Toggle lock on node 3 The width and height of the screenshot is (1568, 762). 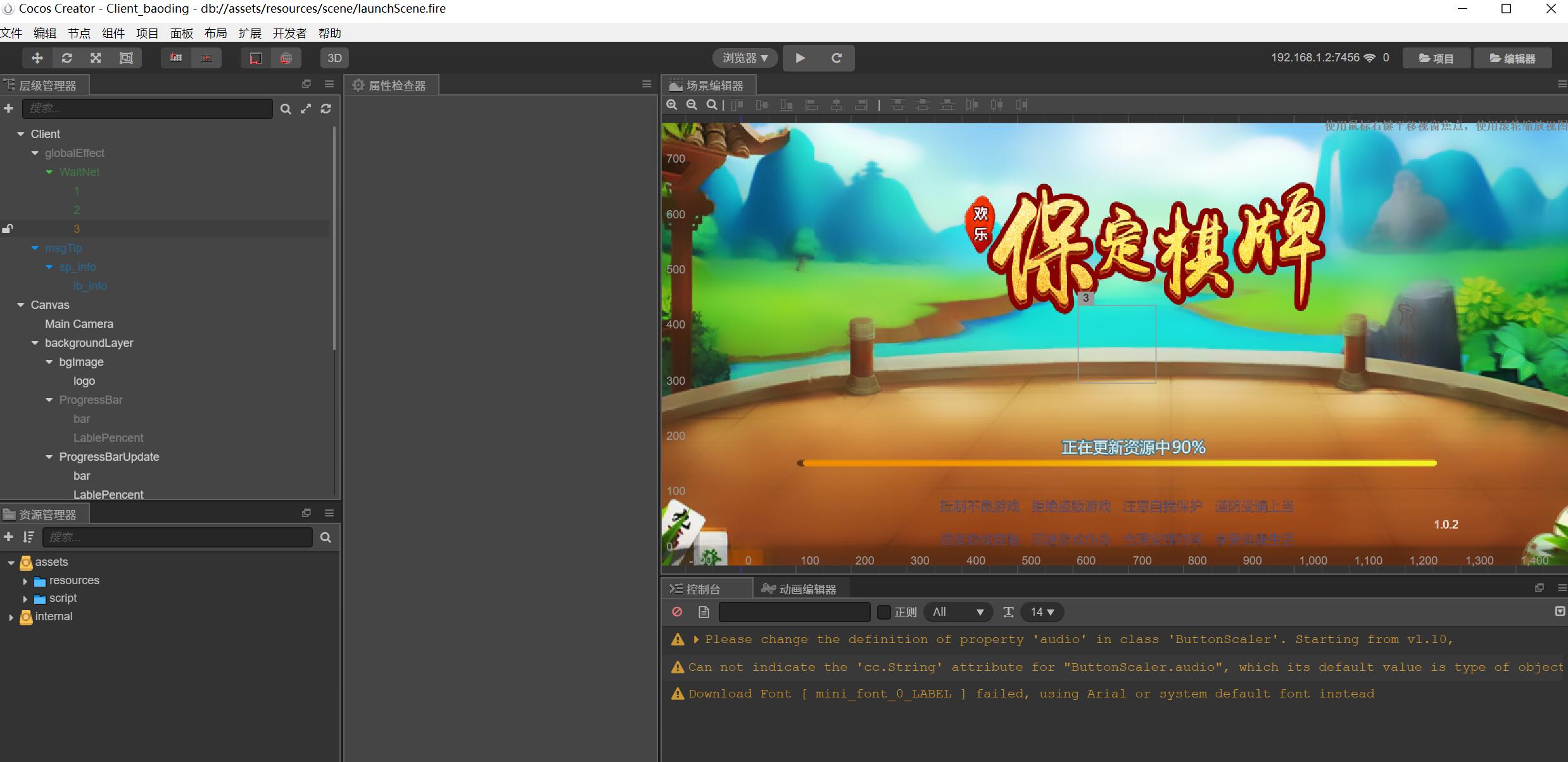(x=8, y=228)
